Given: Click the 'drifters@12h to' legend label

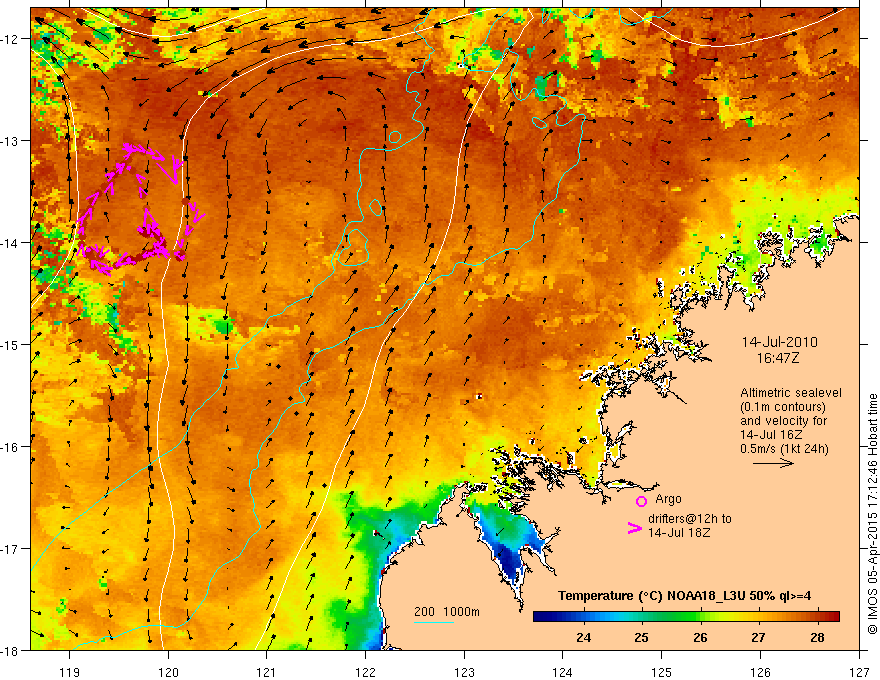Looking at the screenshot, I should click(690, 519).
